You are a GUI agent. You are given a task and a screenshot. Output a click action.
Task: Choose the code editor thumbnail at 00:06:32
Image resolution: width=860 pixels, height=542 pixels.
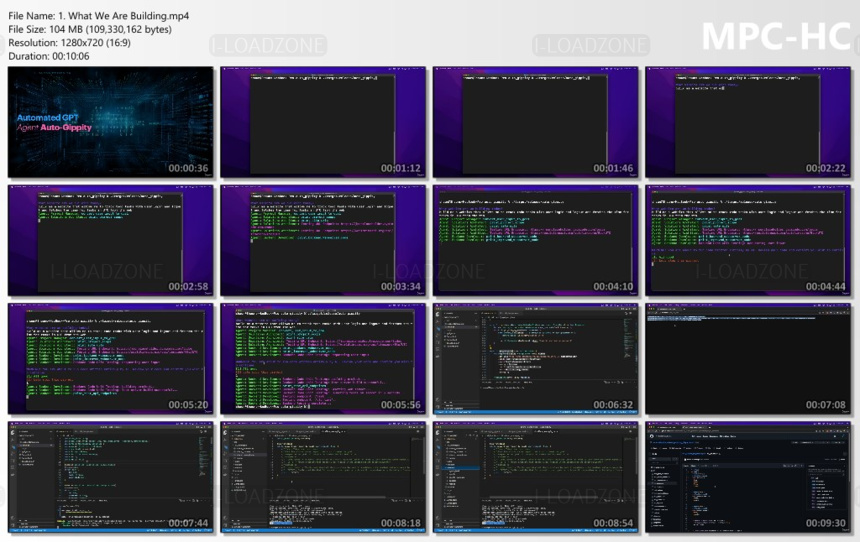click(x=535, y=359)
